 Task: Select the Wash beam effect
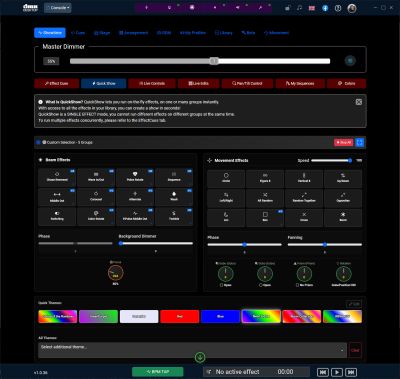point(174,197)
